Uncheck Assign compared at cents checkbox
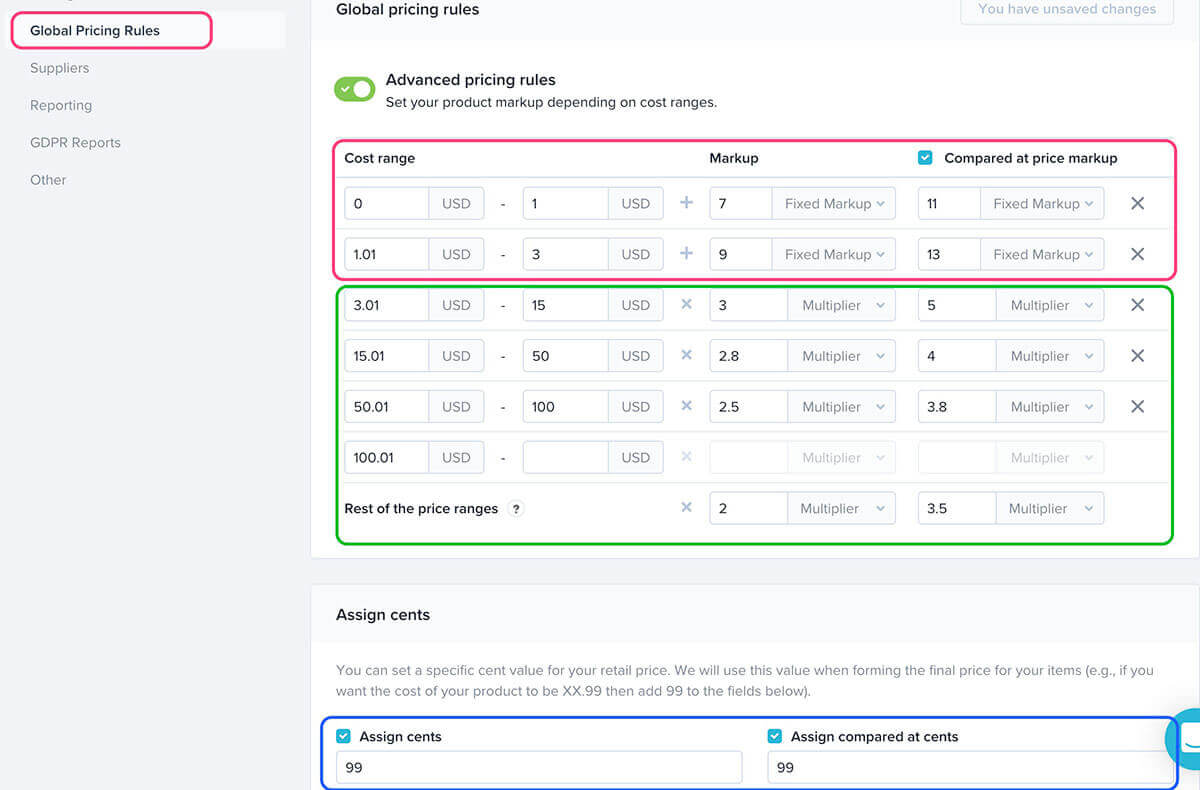This screenshot has height=790, width=1200. (x=774, y=736)
